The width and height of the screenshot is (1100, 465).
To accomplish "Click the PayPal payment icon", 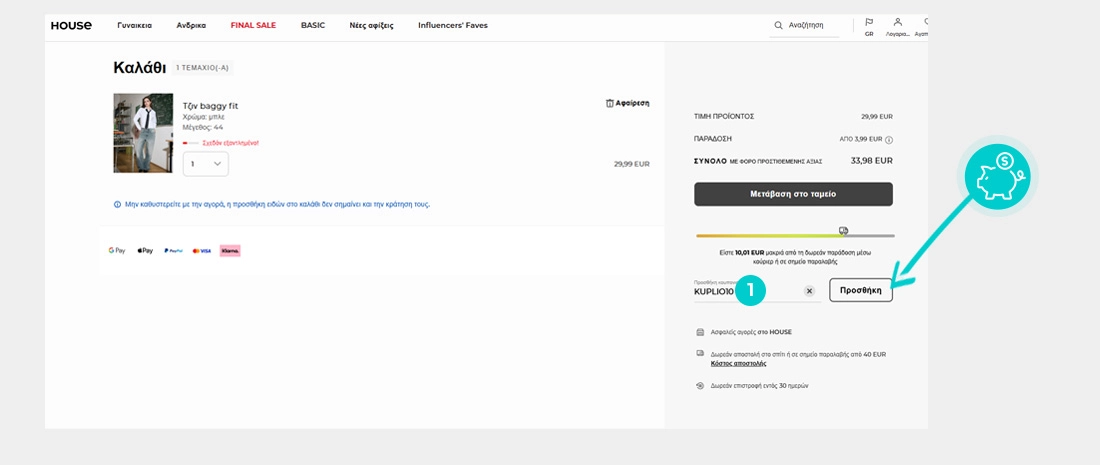I will pyautogui.click(x=173, y=251).
